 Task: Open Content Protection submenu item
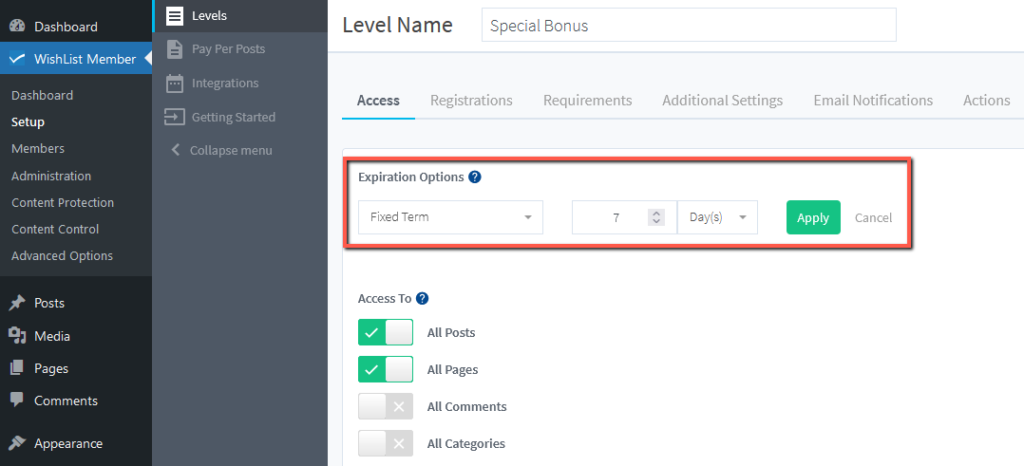(63, 203)
